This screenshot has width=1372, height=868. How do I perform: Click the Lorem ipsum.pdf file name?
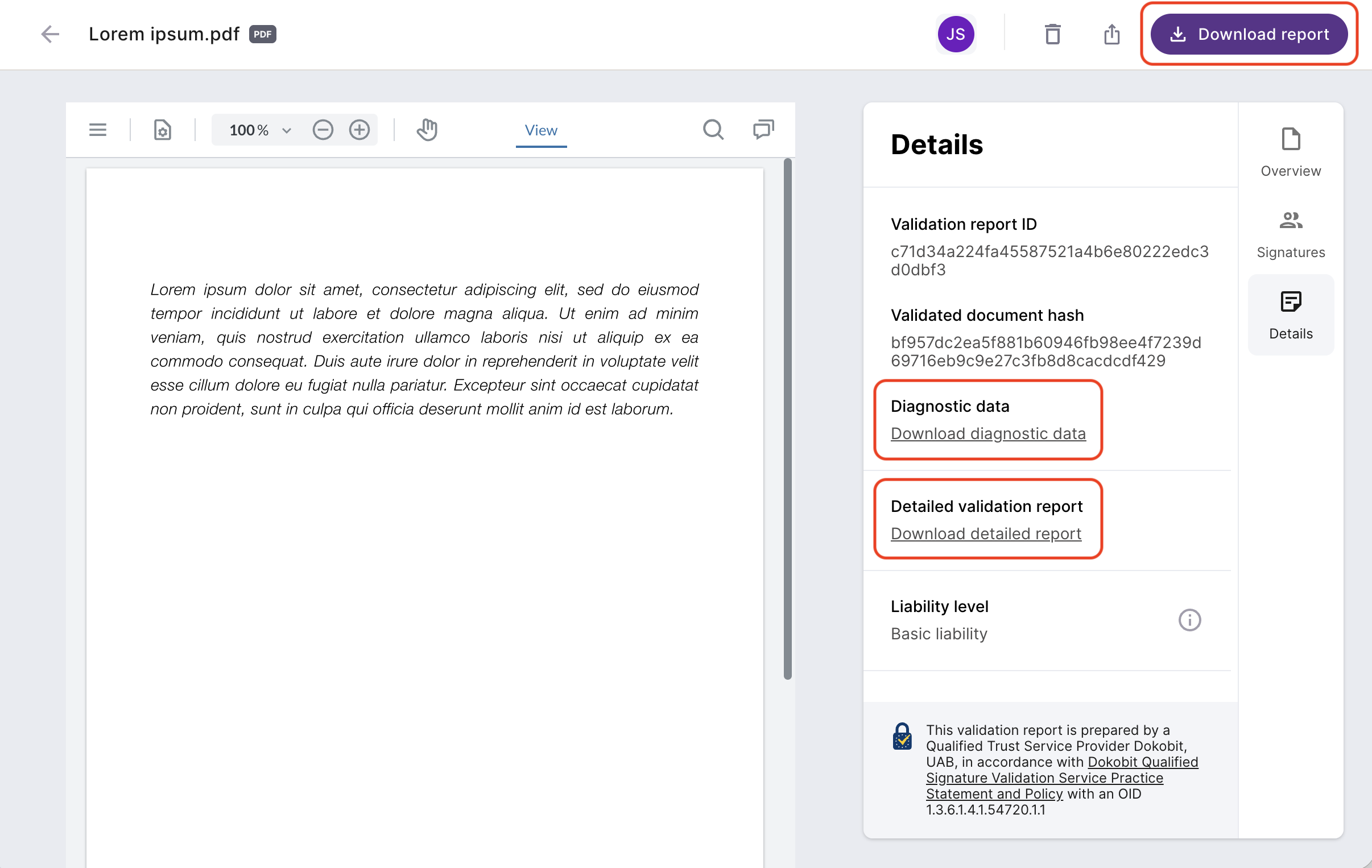tap(164, 34)
